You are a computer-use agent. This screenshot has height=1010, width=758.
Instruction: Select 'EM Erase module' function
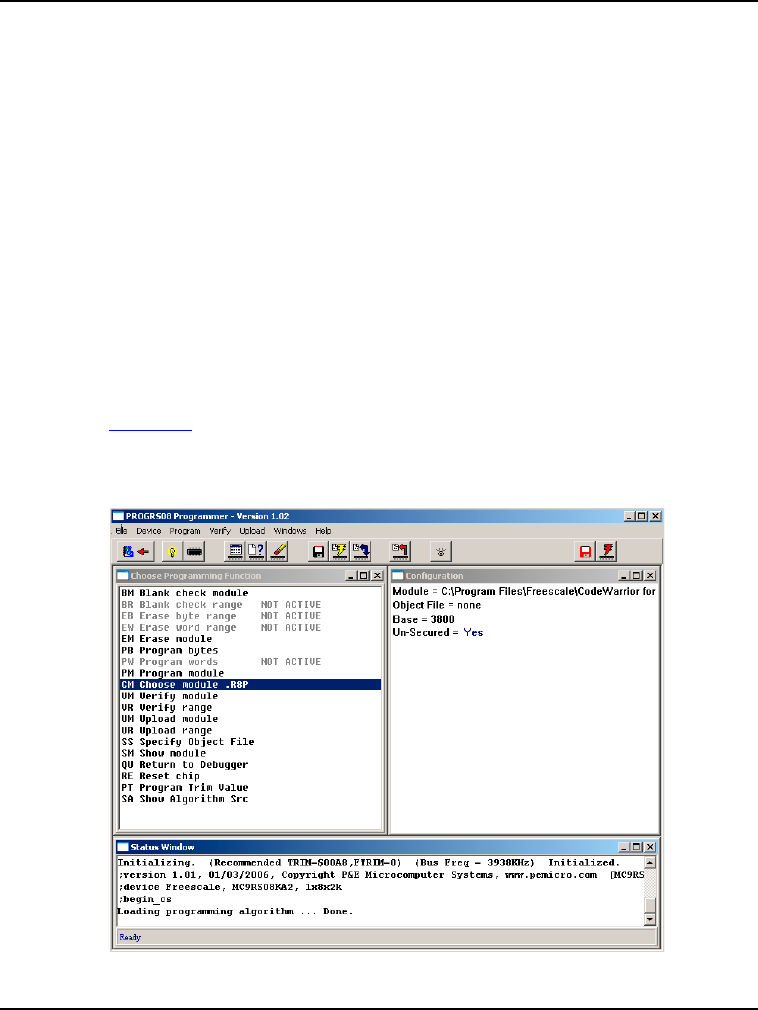[x=251, y=639]
